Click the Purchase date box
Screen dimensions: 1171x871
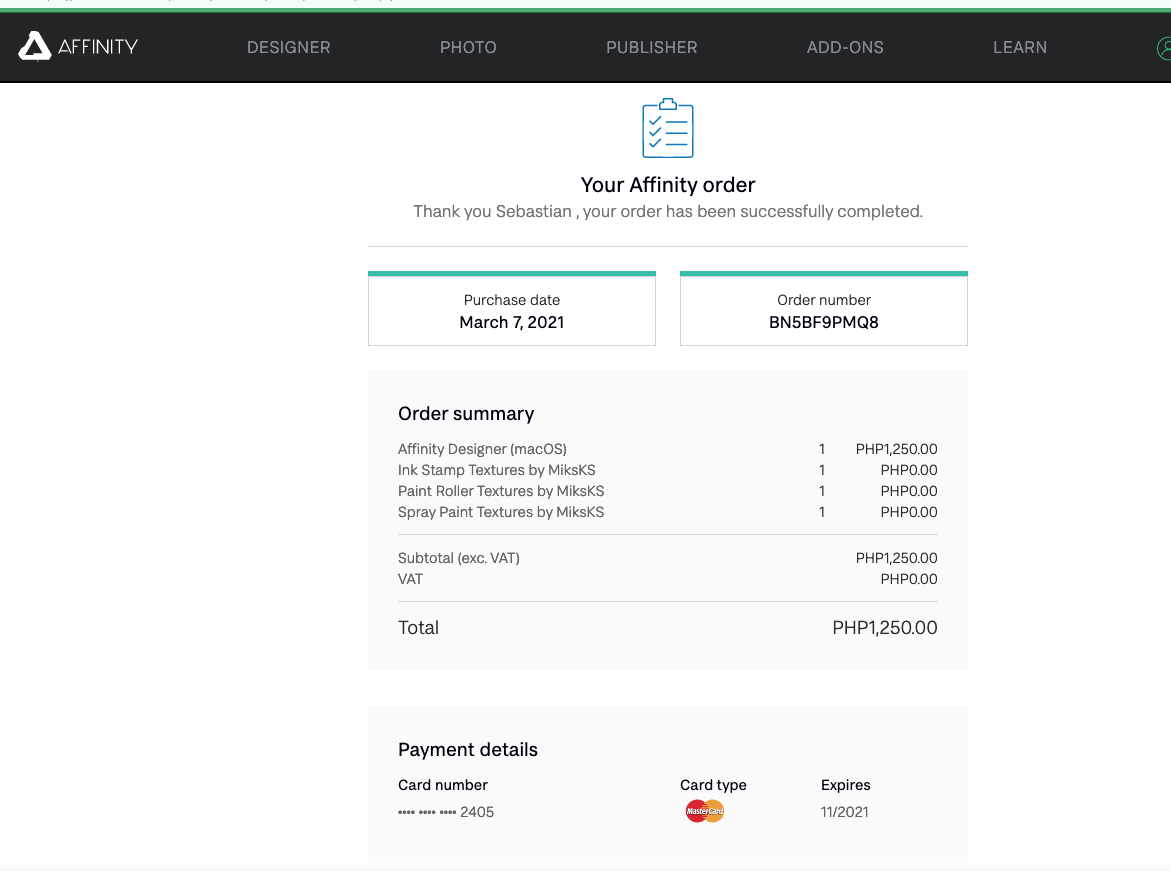pyautogui.click(x=512, y=309)
